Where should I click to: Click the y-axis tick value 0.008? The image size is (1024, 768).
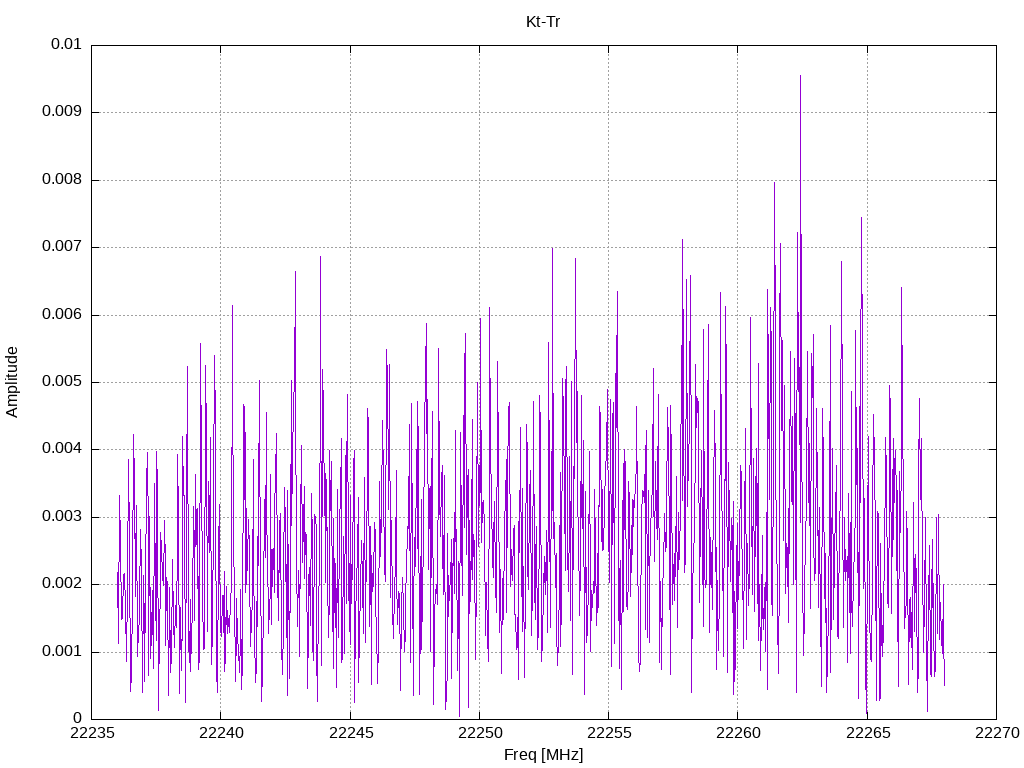pos(61,180)
